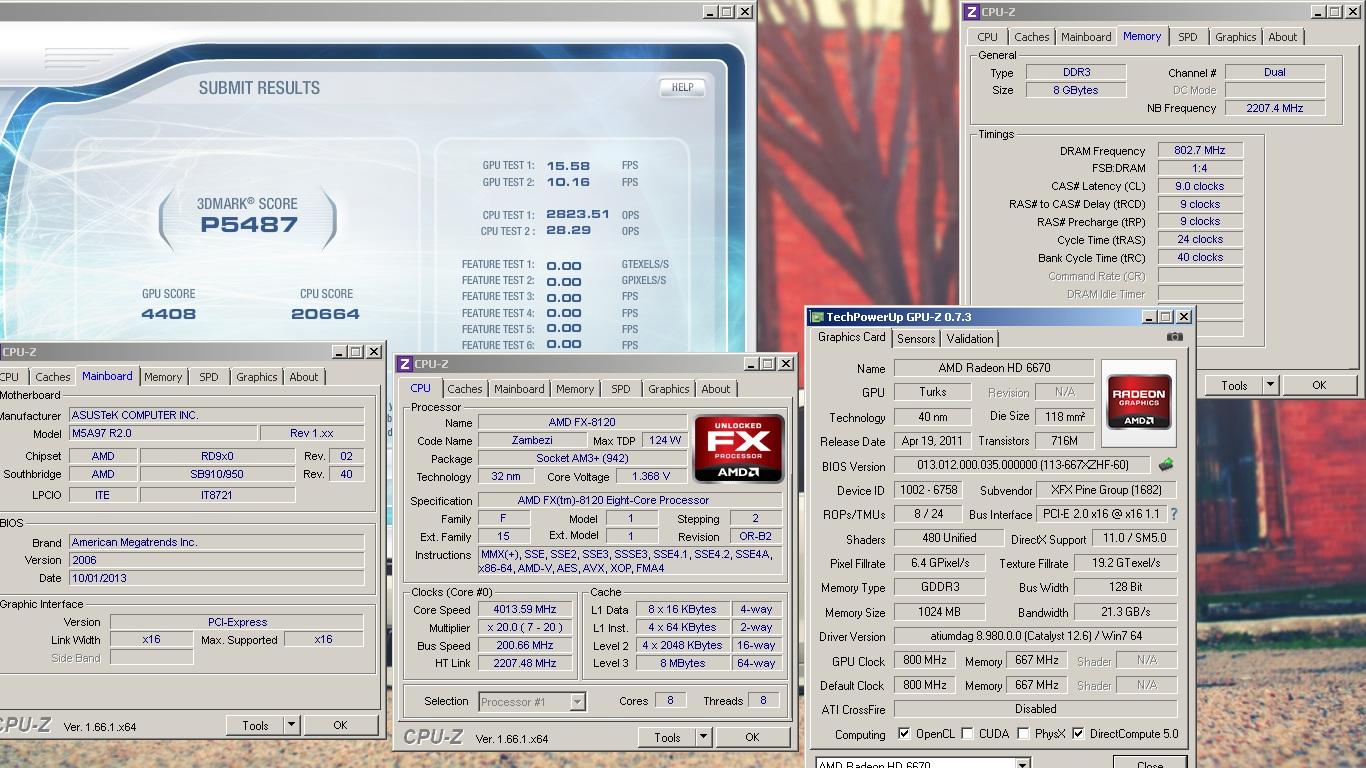
Task: Open the GPU selector dropdown in GPU-Z
Action: pos(1022,765)
